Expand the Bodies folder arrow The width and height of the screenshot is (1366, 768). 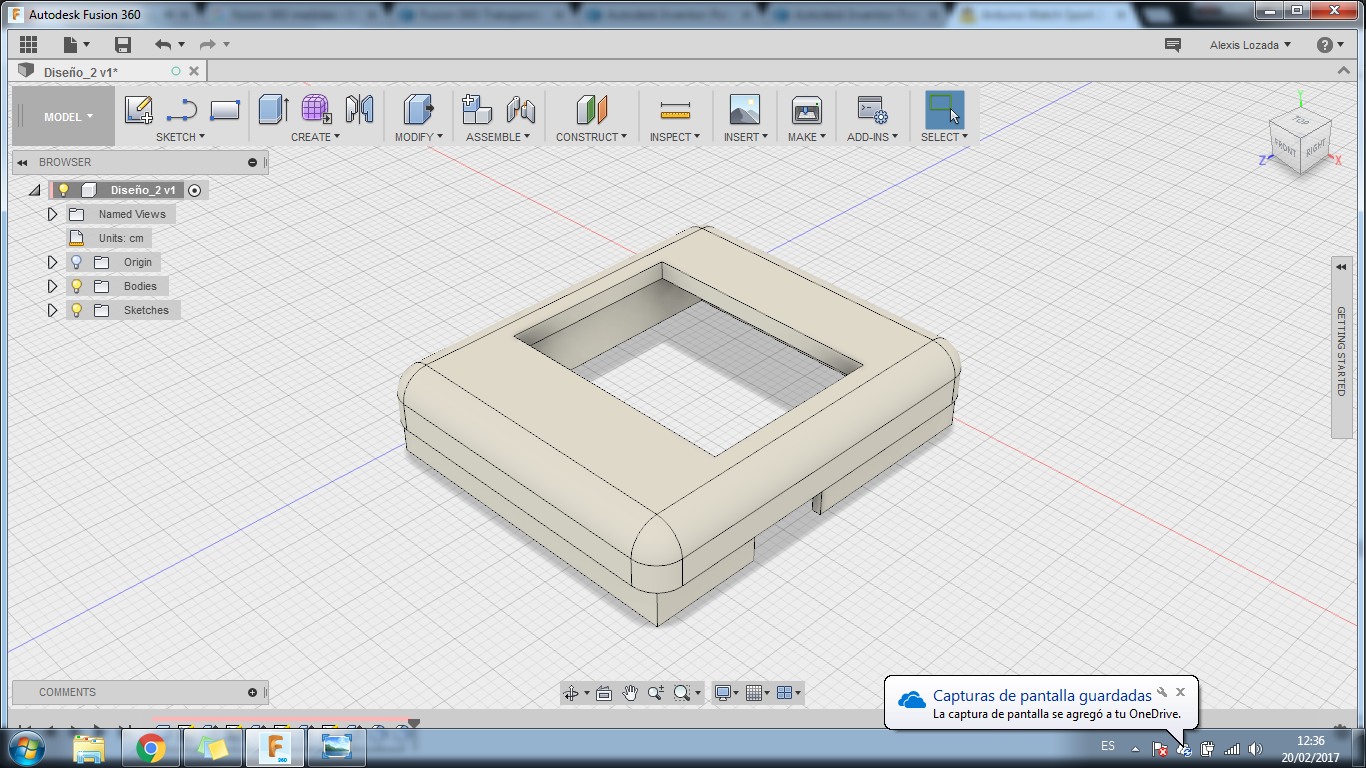point(53,286)
